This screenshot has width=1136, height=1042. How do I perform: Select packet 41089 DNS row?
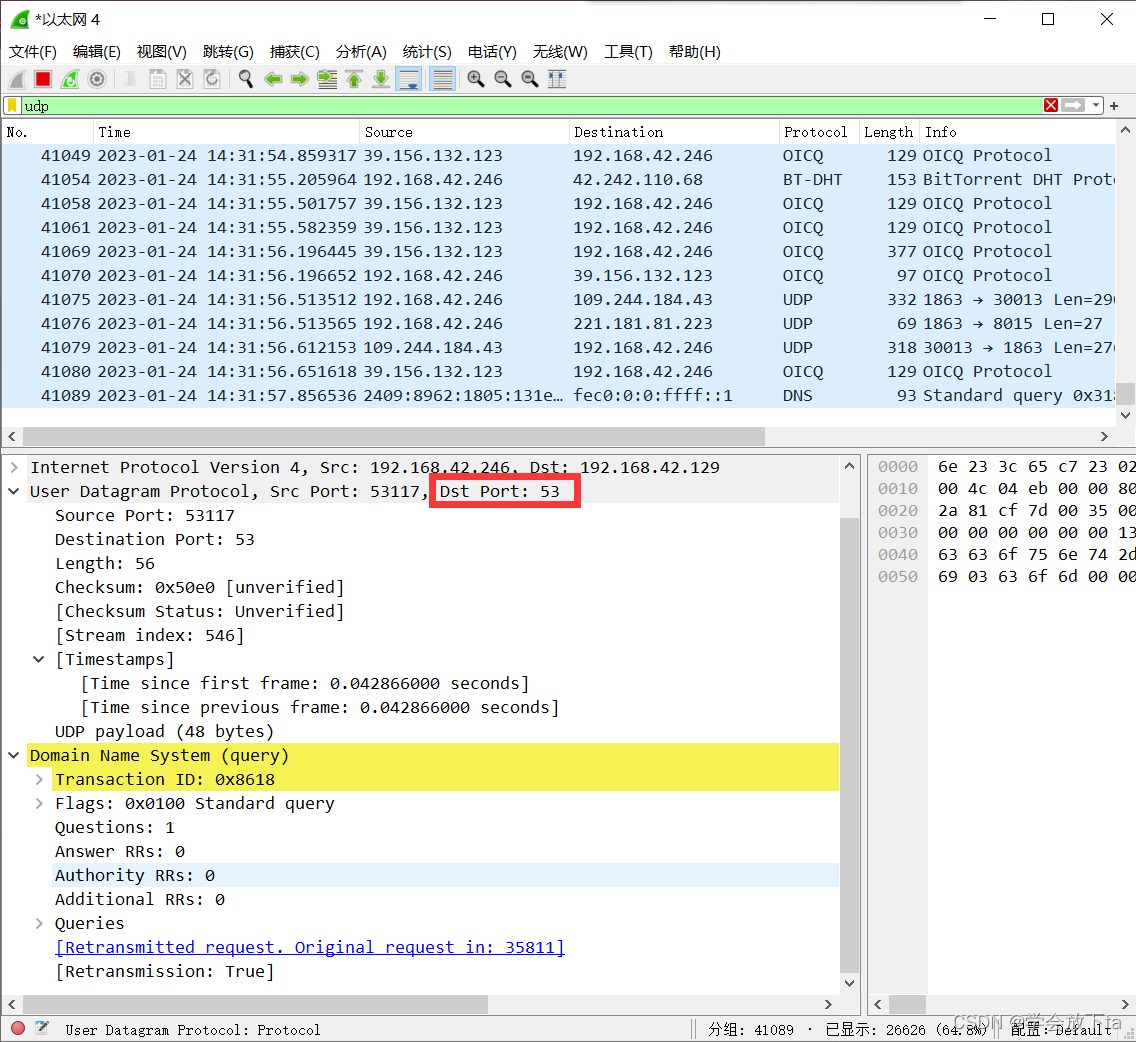[x=558, y=396]
